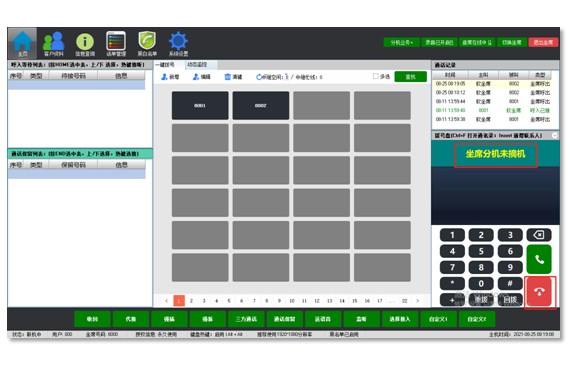Click the dial pad backspace icon
Viewport: 570px width, 367px height.
pos(539,235)
